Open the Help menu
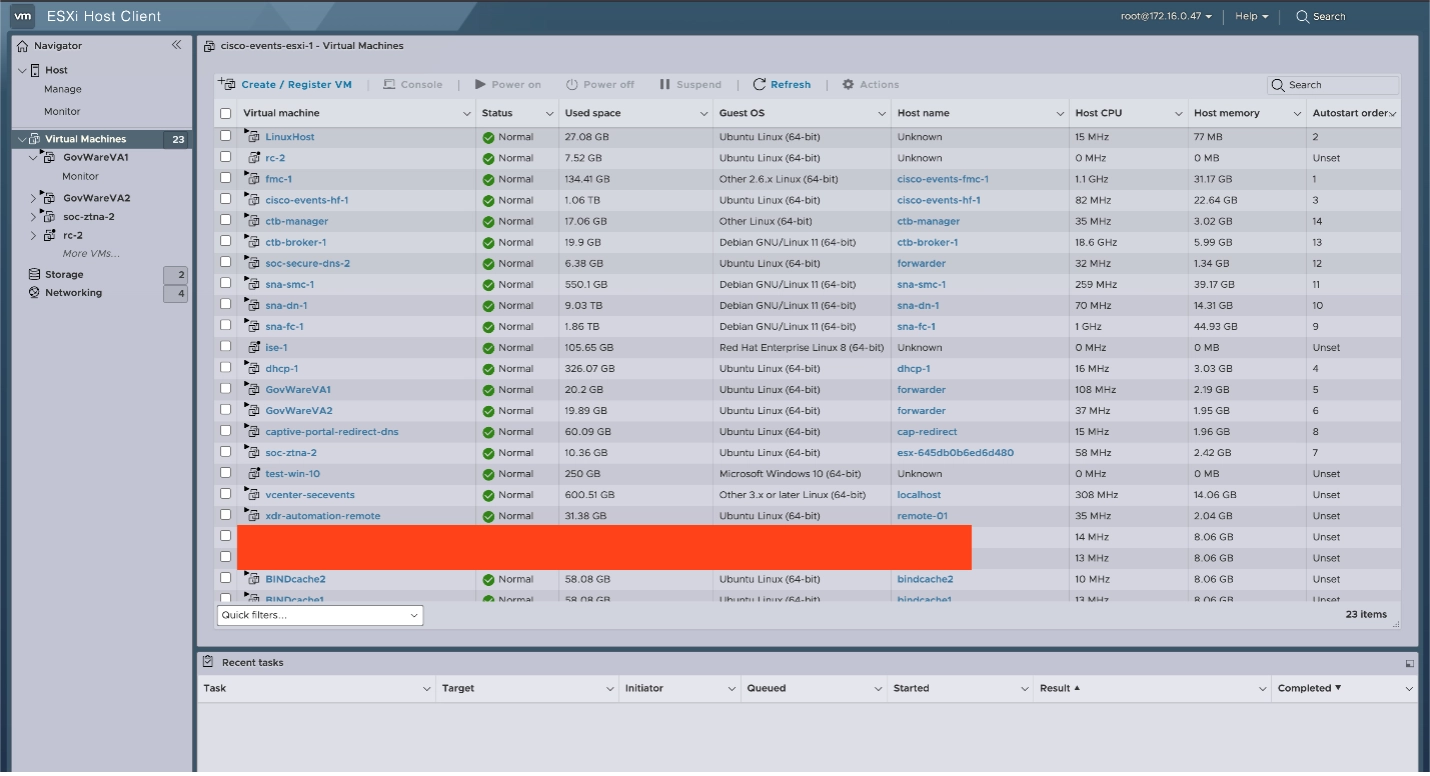The image size is (1430, 776). click(x=1250, y=16)
